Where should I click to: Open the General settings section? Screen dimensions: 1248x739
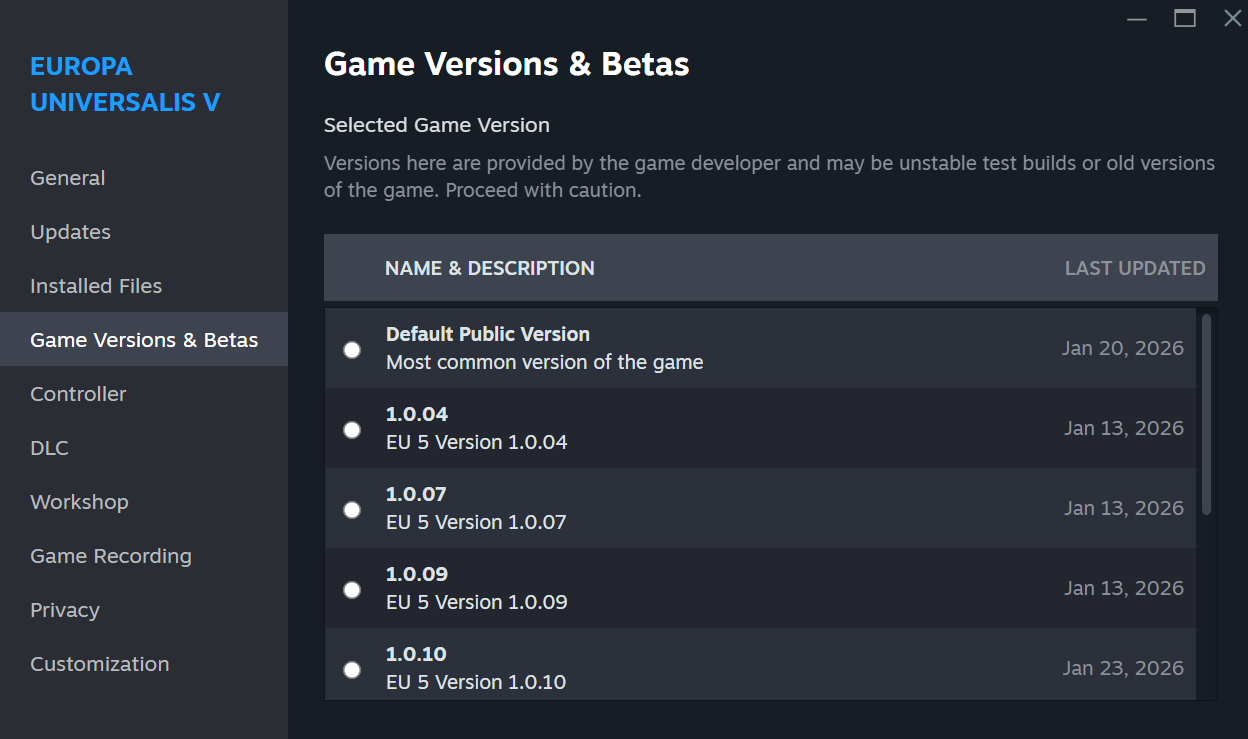(144, 178)
